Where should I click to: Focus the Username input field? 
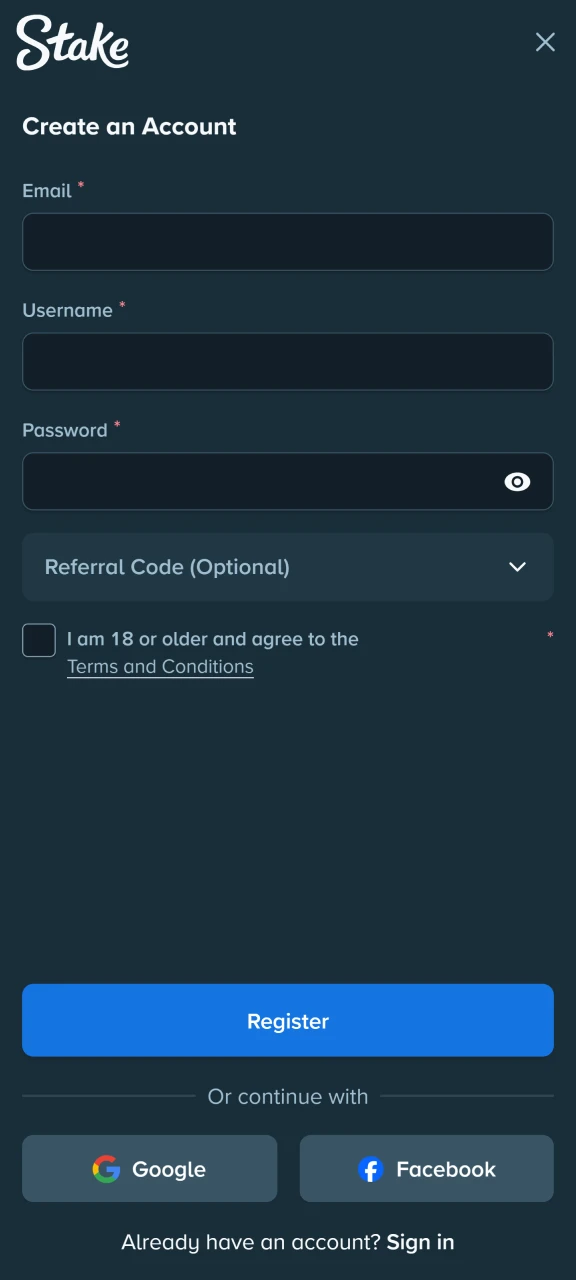click(x=288, y=361)
